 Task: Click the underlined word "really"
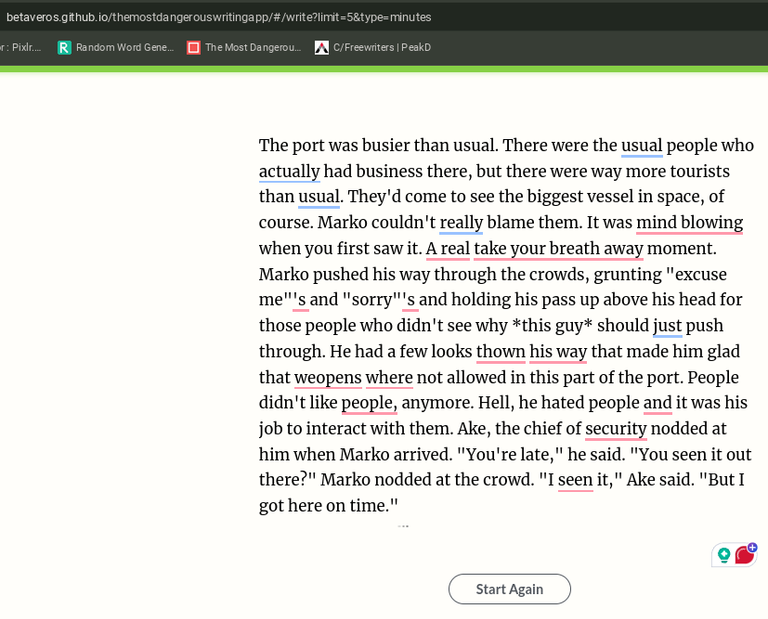coord(461,223)
